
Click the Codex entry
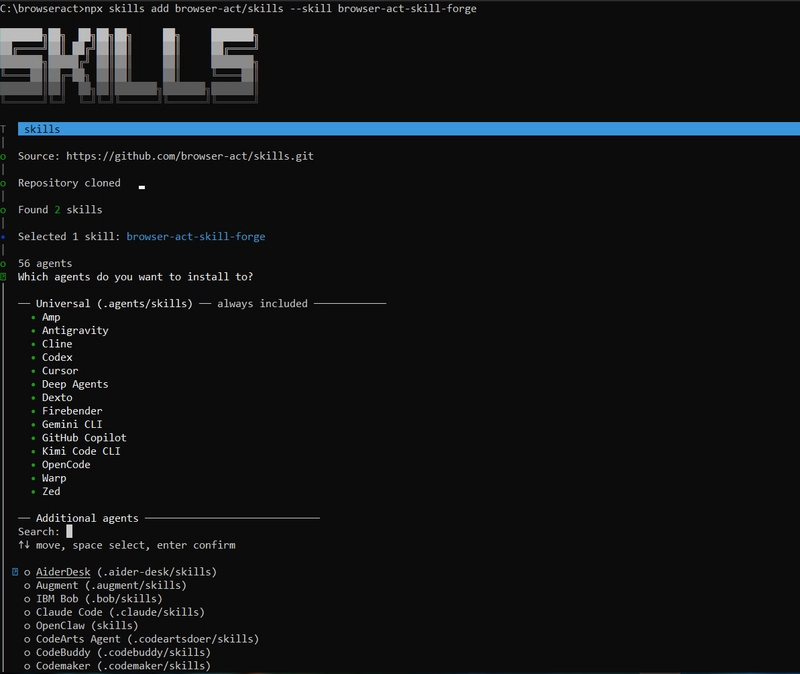click(x=57, y=357)
